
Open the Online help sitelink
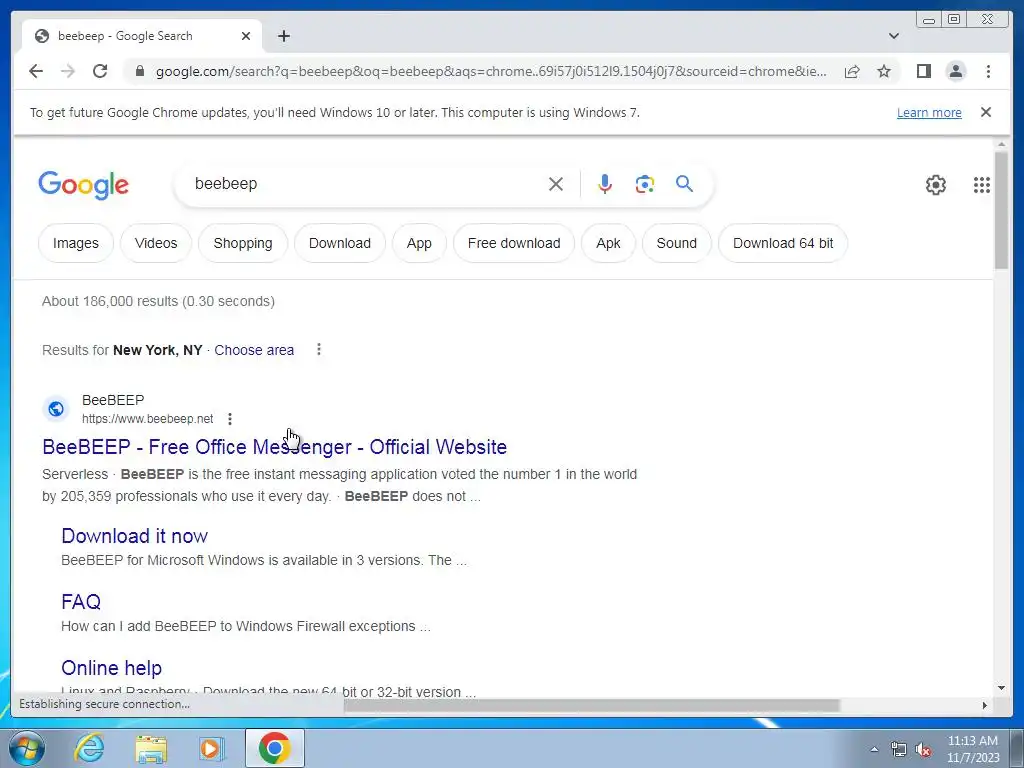(x=112, y=668)
